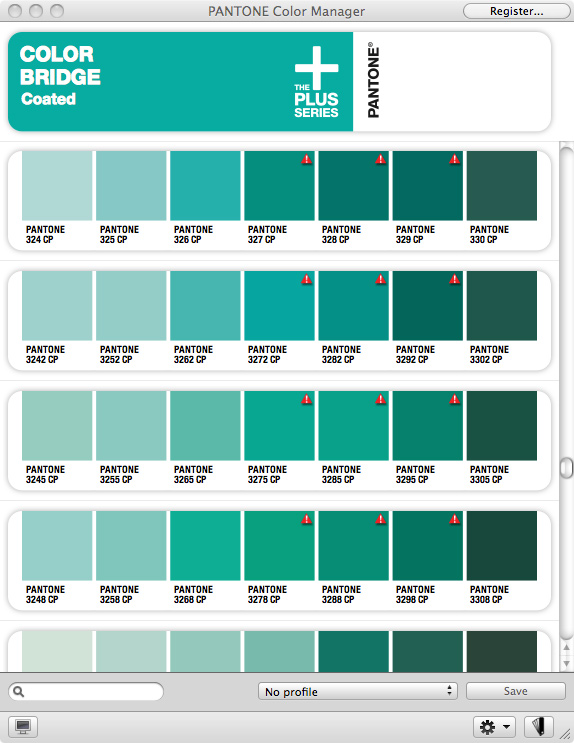Click the Save button
This screenshot has height=743, width=574.
click(x=516, y=691)
